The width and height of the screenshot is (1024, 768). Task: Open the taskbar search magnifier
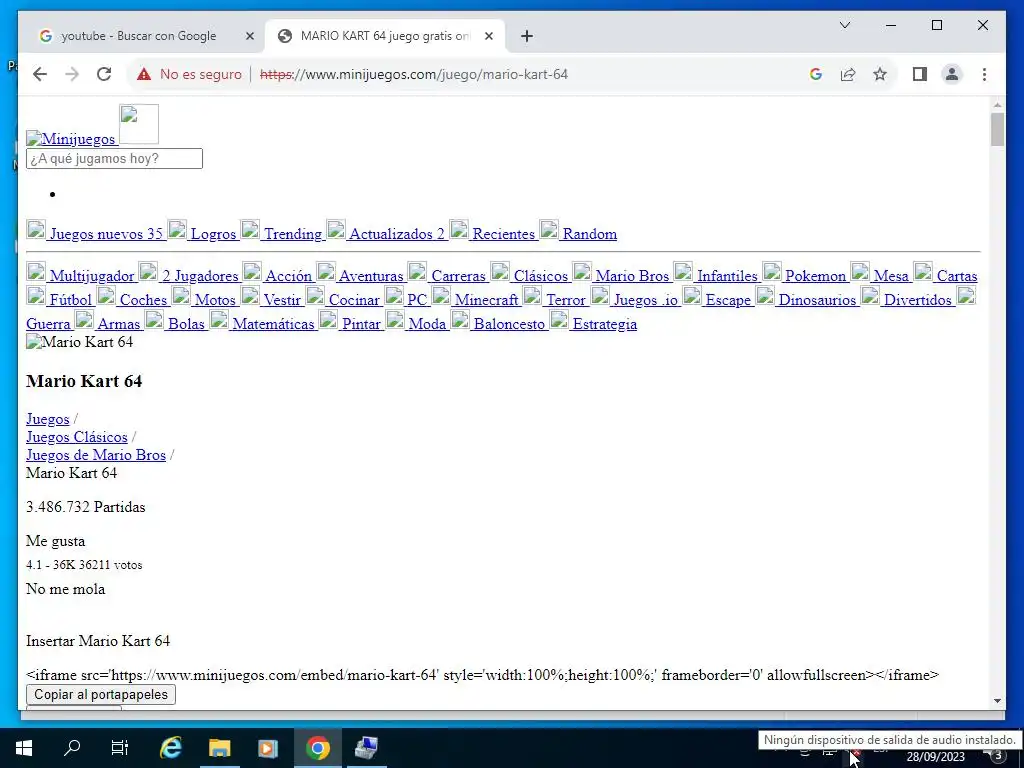coord(72,748)
